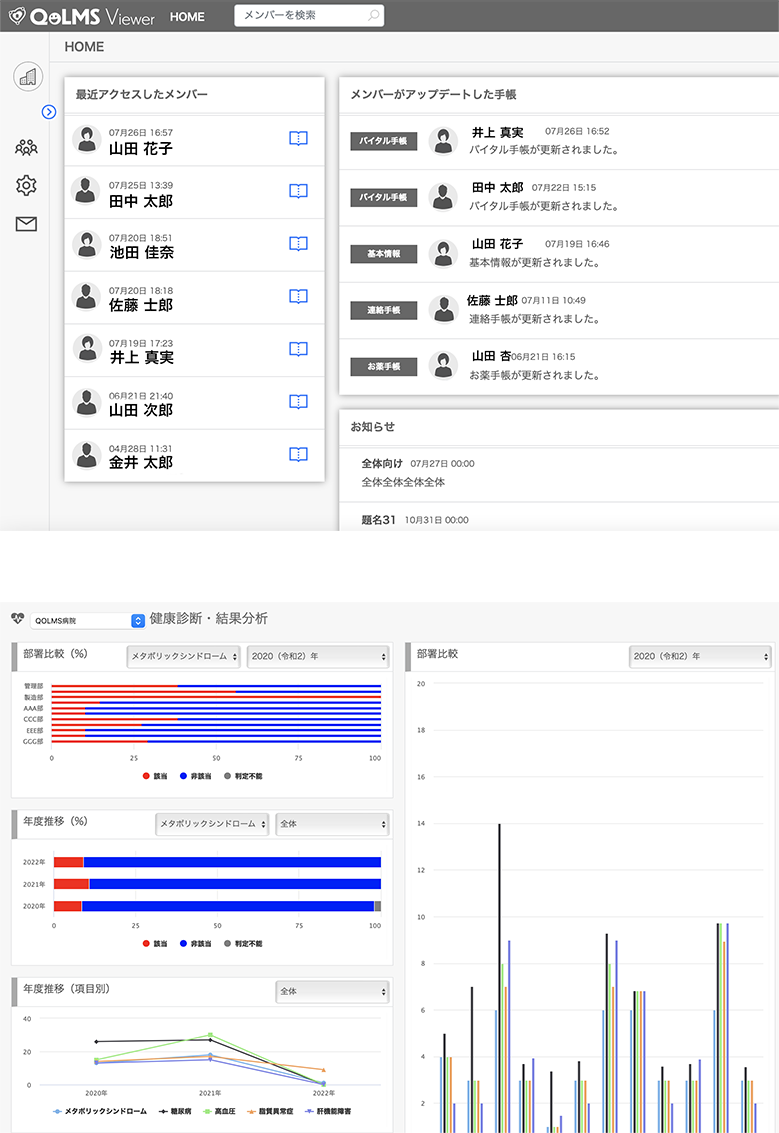Click the メンバーを検索 search field
This screenshot has width=779, height=1133.
pos(300,16)
